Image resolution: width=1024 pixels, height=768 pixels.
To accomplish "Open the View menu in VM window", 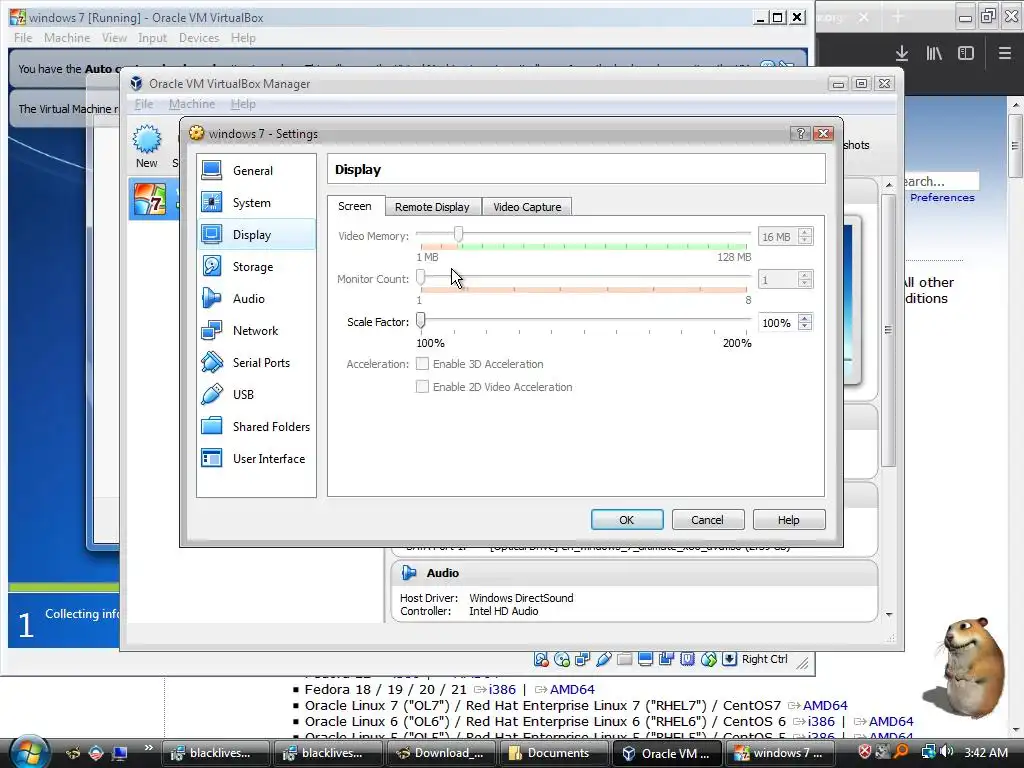I will point(114,38).
